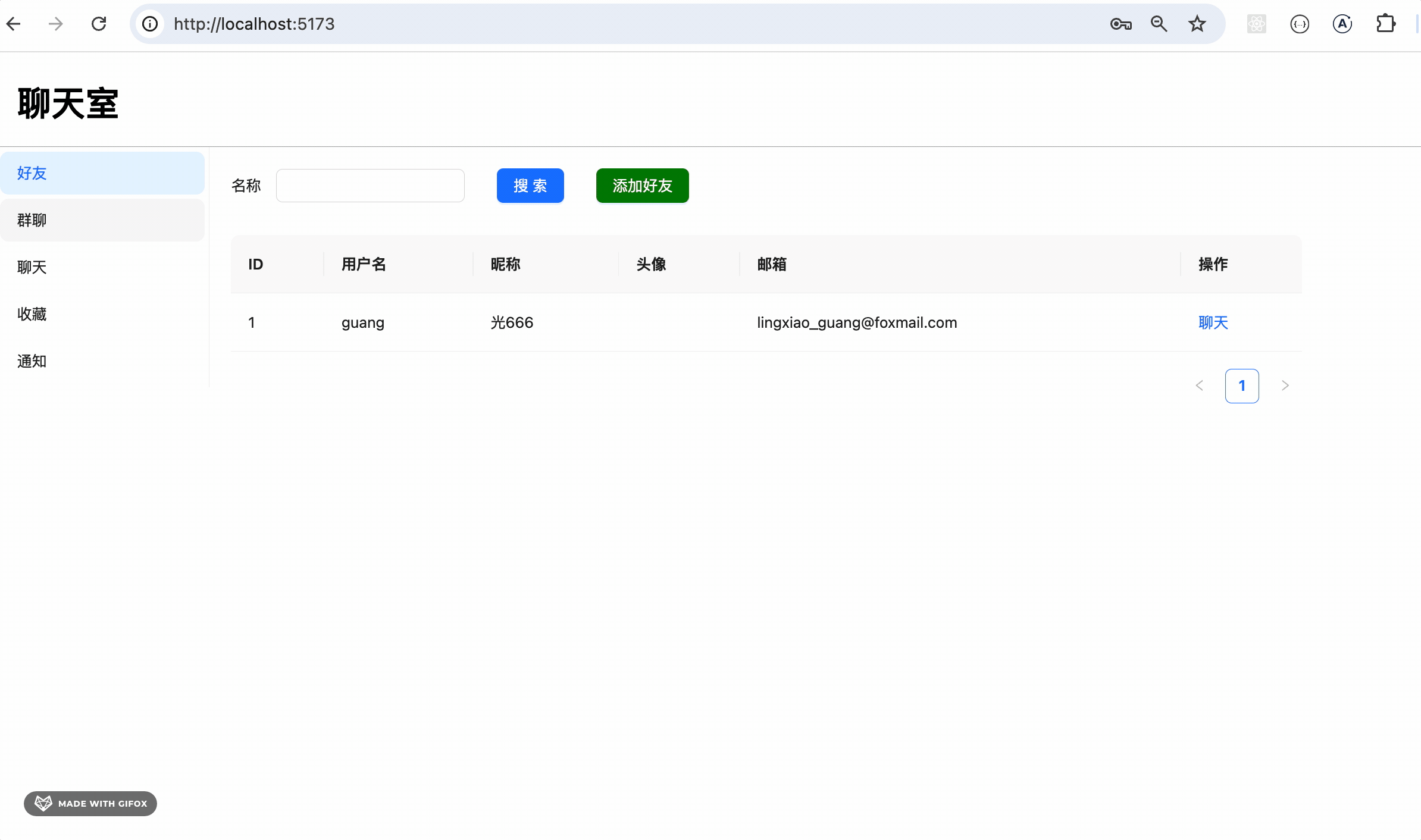The image size is (1421, 840).
Task: Bookmark page with the star icon
Action: click(x=1197, y=24)
